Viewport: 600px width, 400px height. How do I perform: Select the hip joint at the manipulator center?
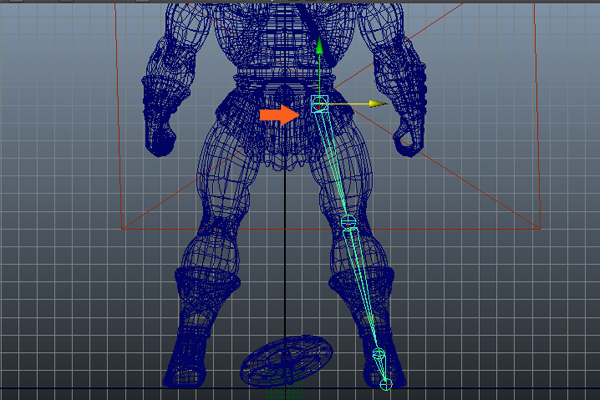pyautogui.click(x=319, y=104)
